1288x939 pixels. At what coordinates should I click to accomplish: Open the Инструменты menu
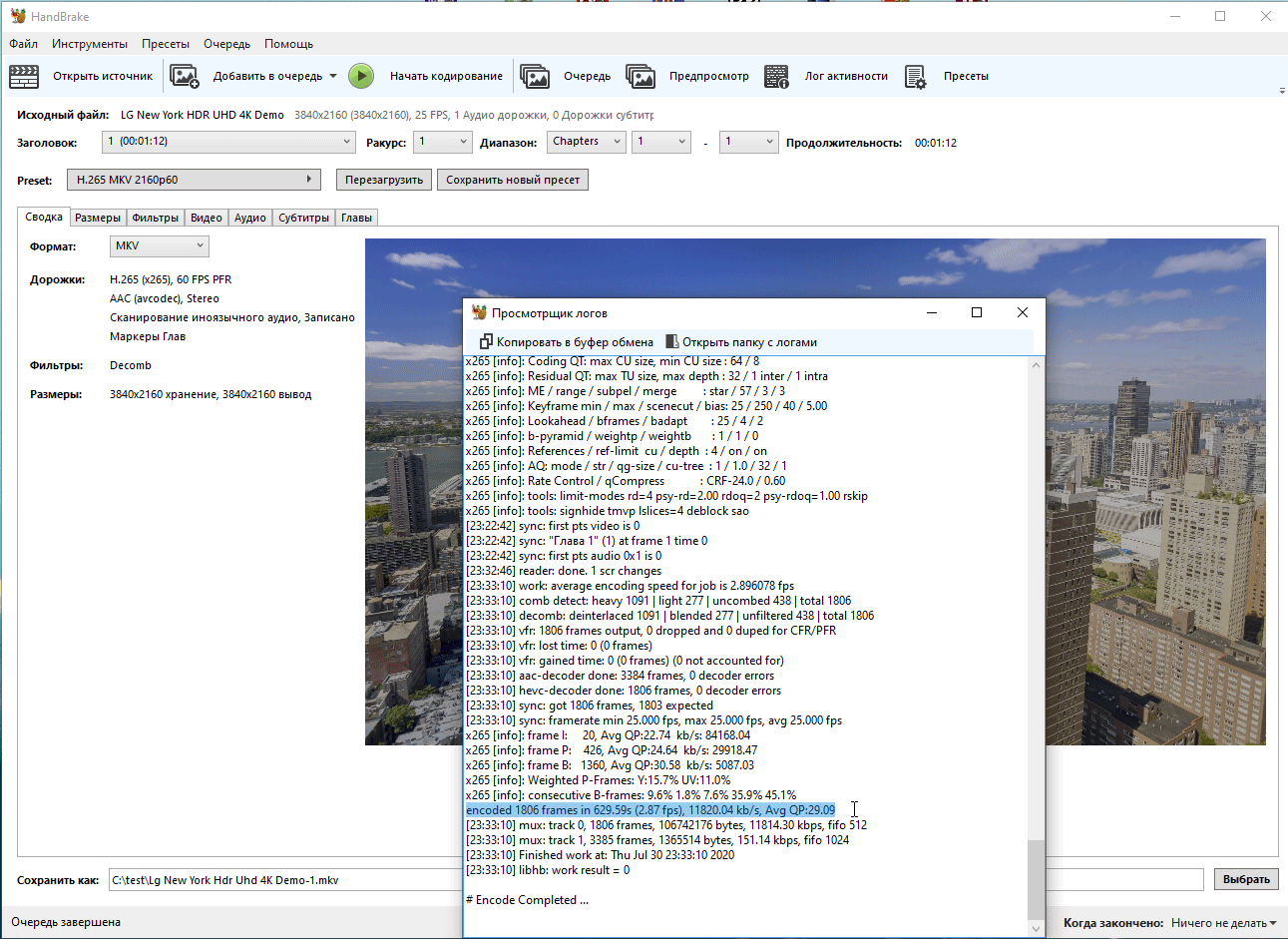coord(90,44)
